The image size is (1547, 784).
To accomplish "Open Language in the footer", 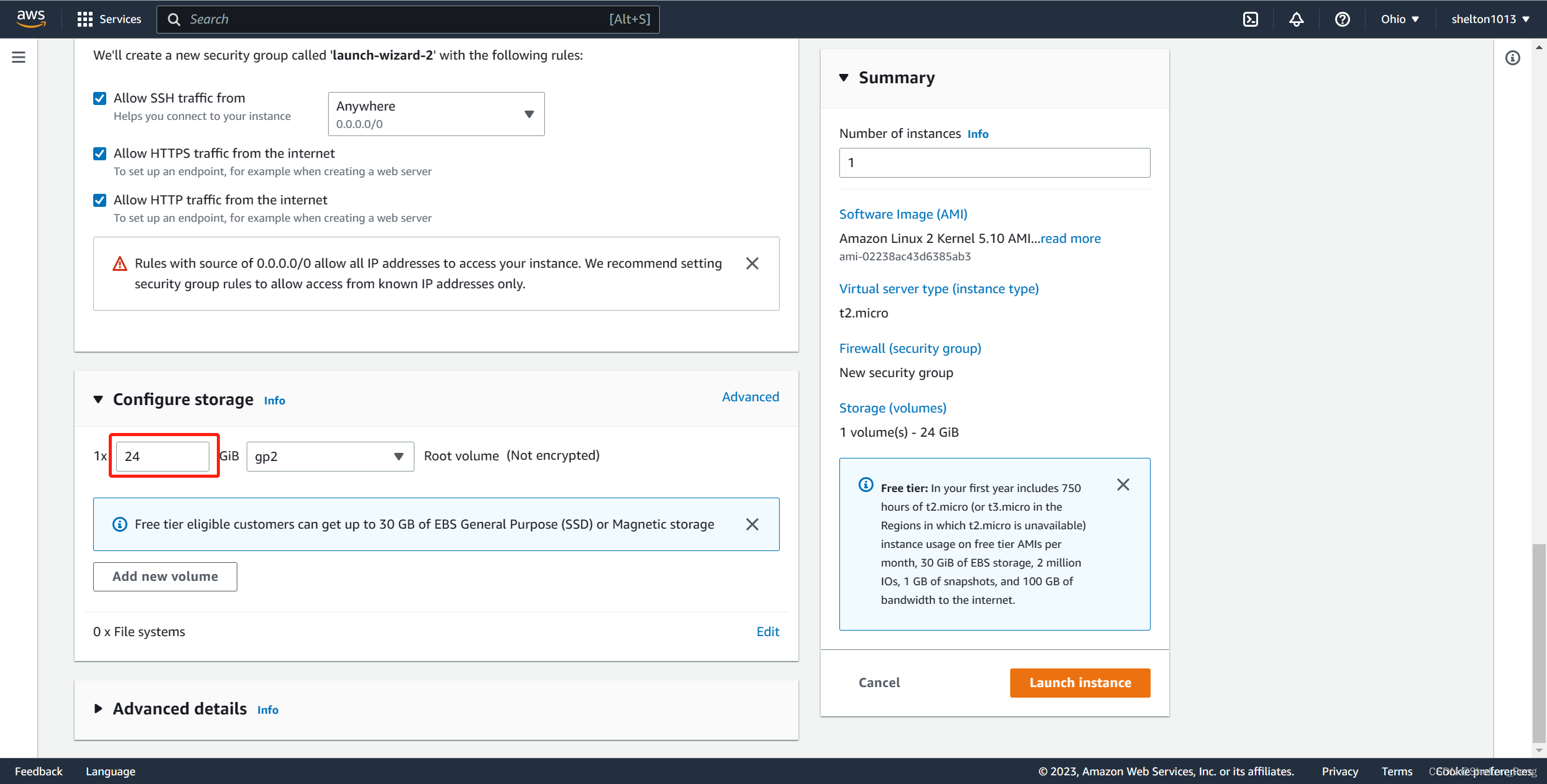I will tap(111, 772).
